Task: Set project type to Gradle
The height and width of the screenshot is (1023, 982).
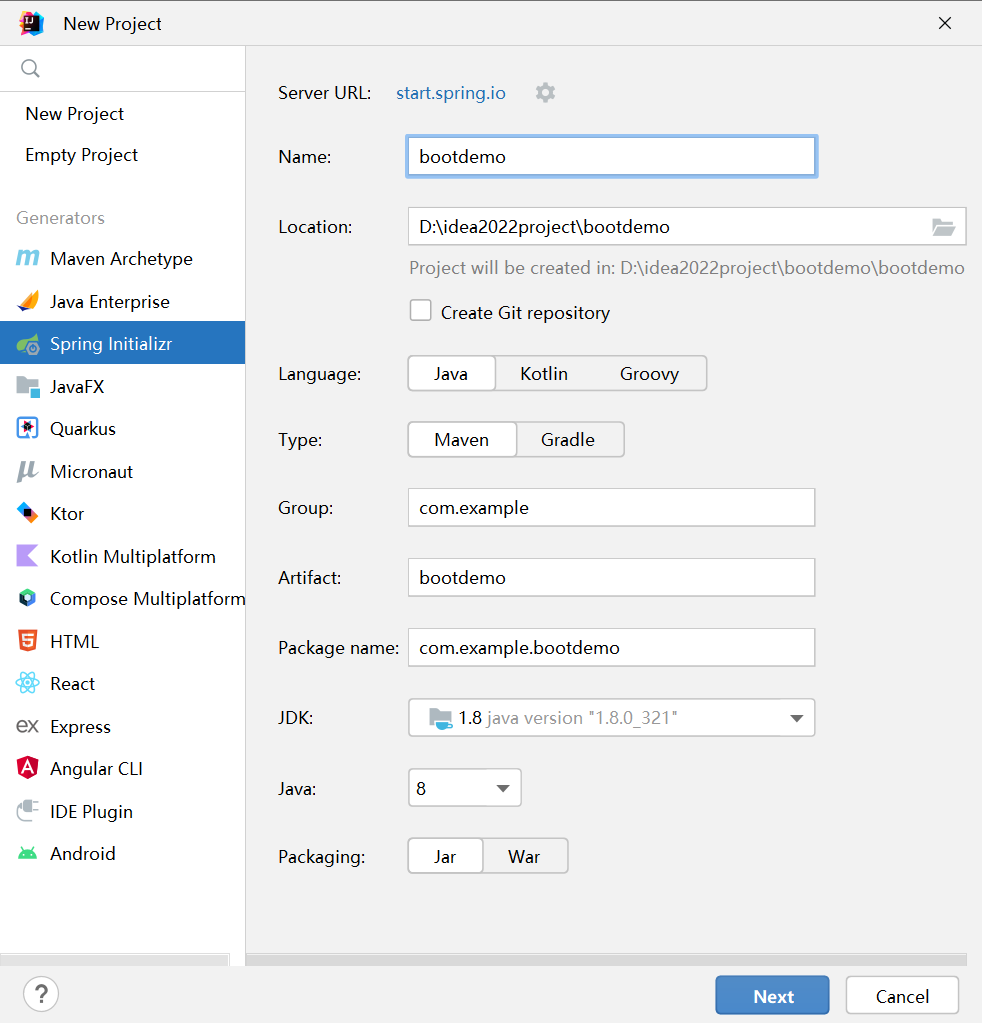Action: [568, 440]
